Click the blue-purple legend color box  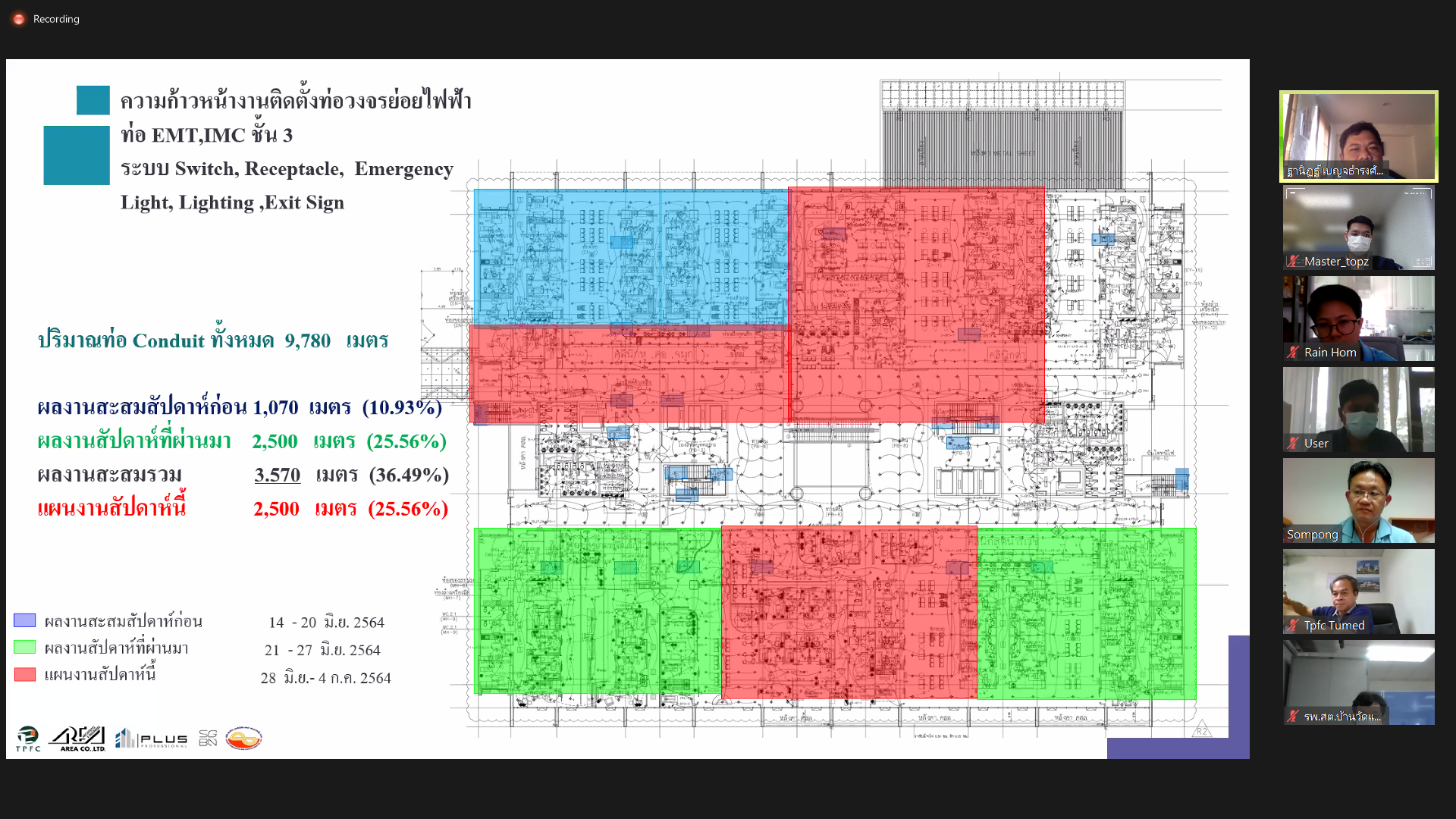click(x=25, y=620)
